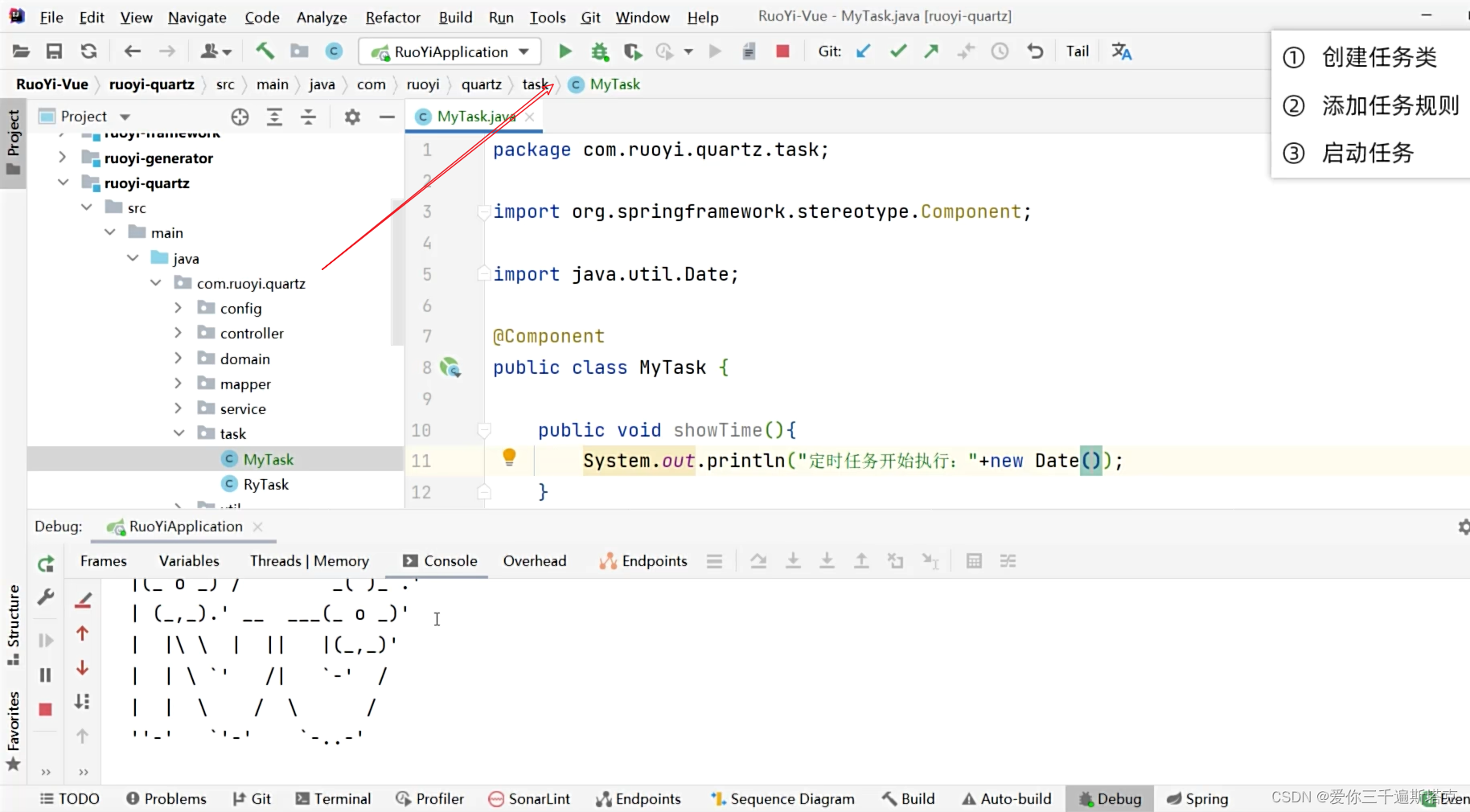Click the project tree vertical scrollbar

397,272
